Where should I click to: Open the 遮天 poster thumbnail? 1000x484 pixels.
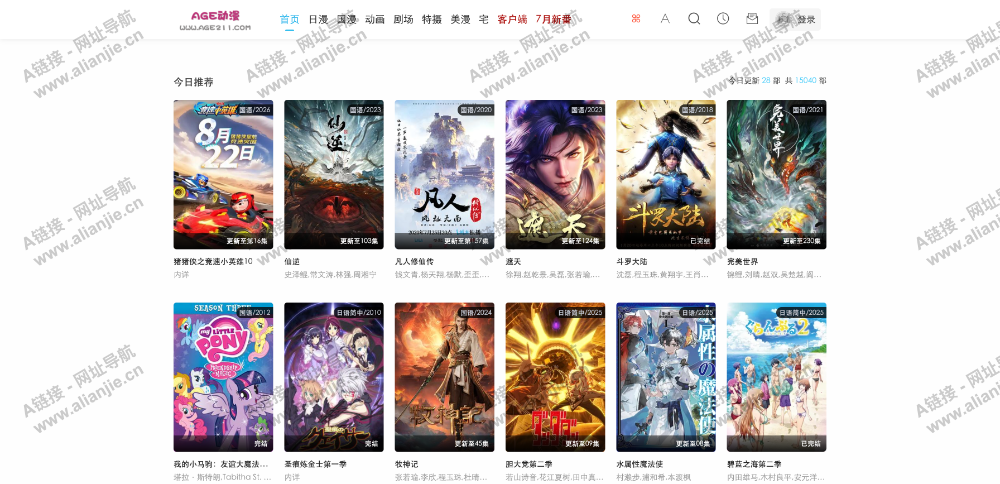pyautogui.click(x=555, y=174)
